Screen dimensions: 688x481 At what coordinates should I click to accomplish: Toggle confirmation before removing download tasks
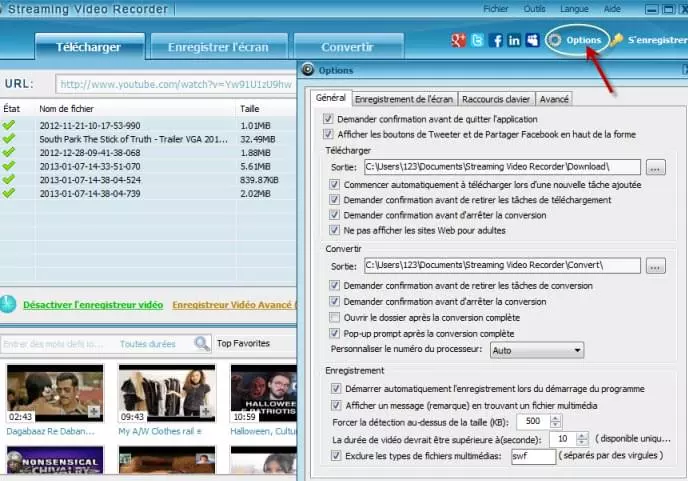334,200
